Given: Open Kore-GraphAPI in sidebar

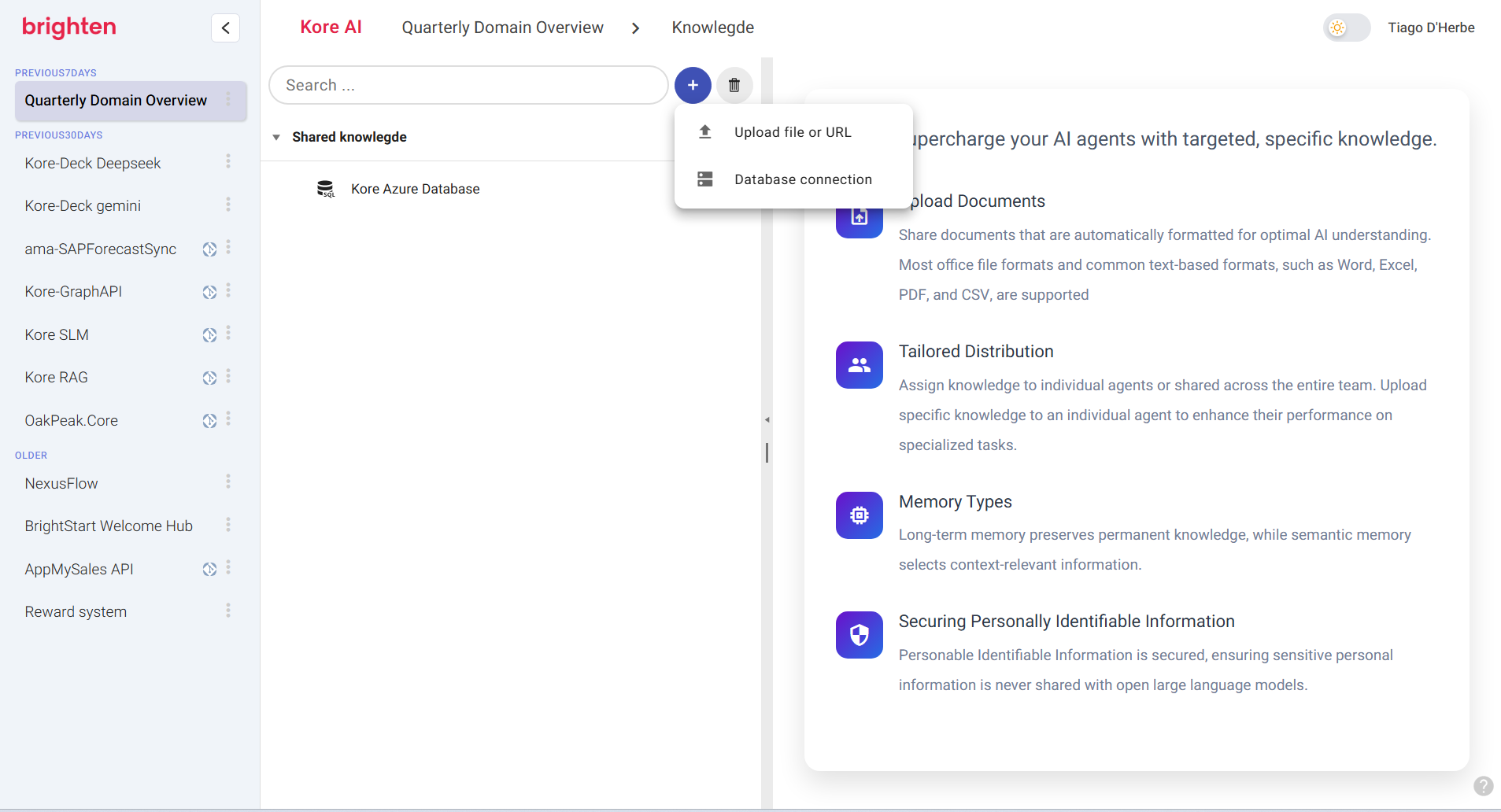Looking at the screenshot, I should click(x=73, y=292).
